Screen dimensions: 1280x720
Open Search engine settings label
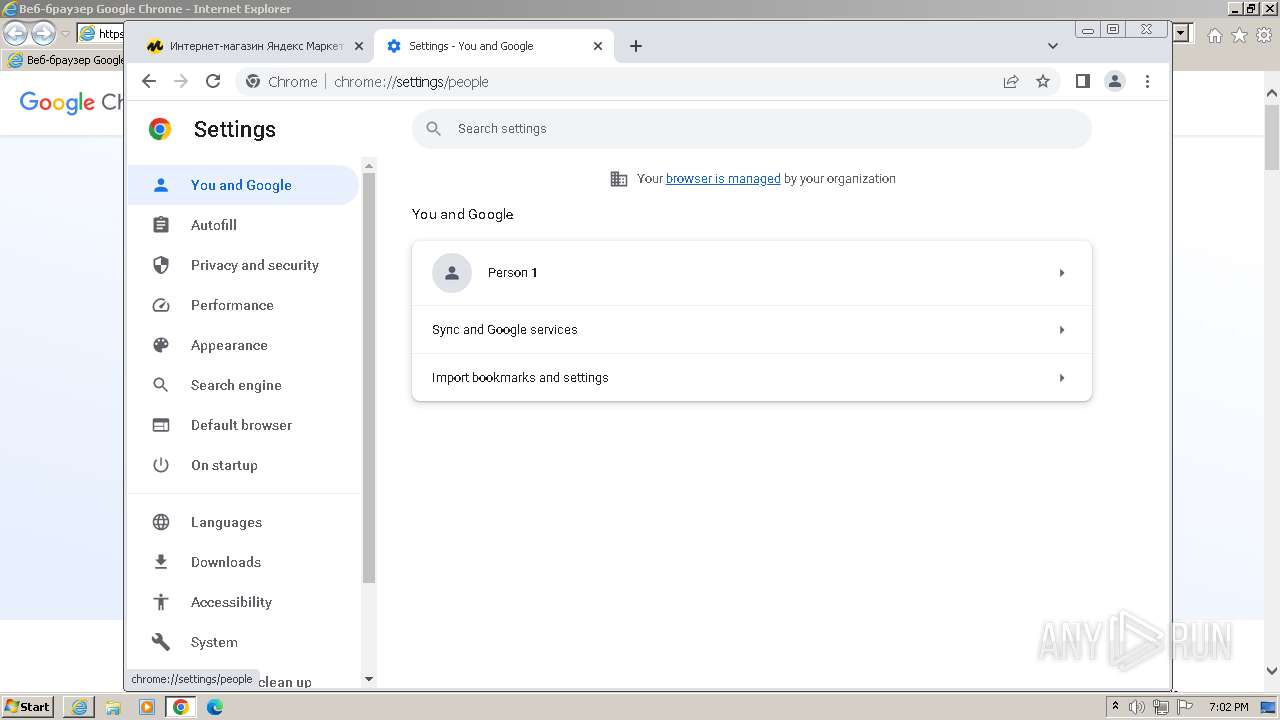[x=236, y=385]
